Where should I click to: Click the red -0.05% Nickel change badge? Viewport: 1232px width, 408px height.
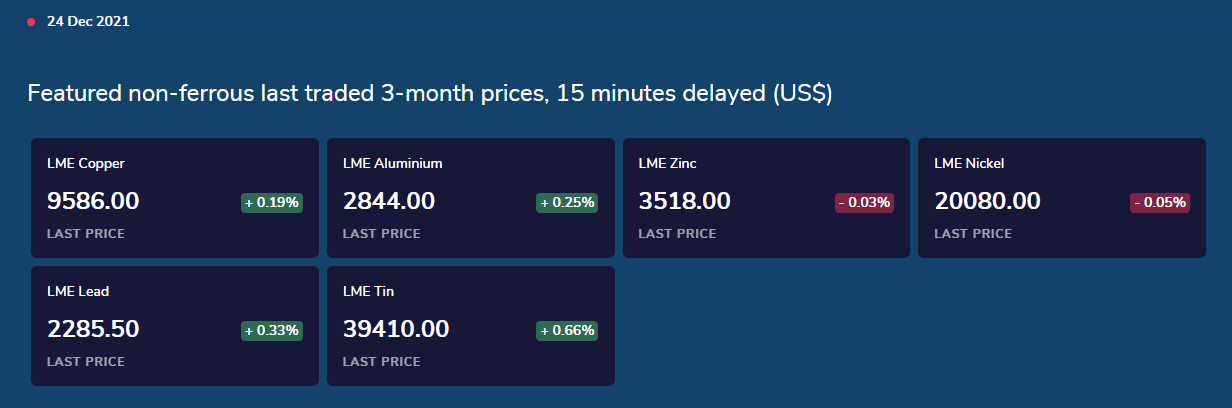[x=1159, y=202]
